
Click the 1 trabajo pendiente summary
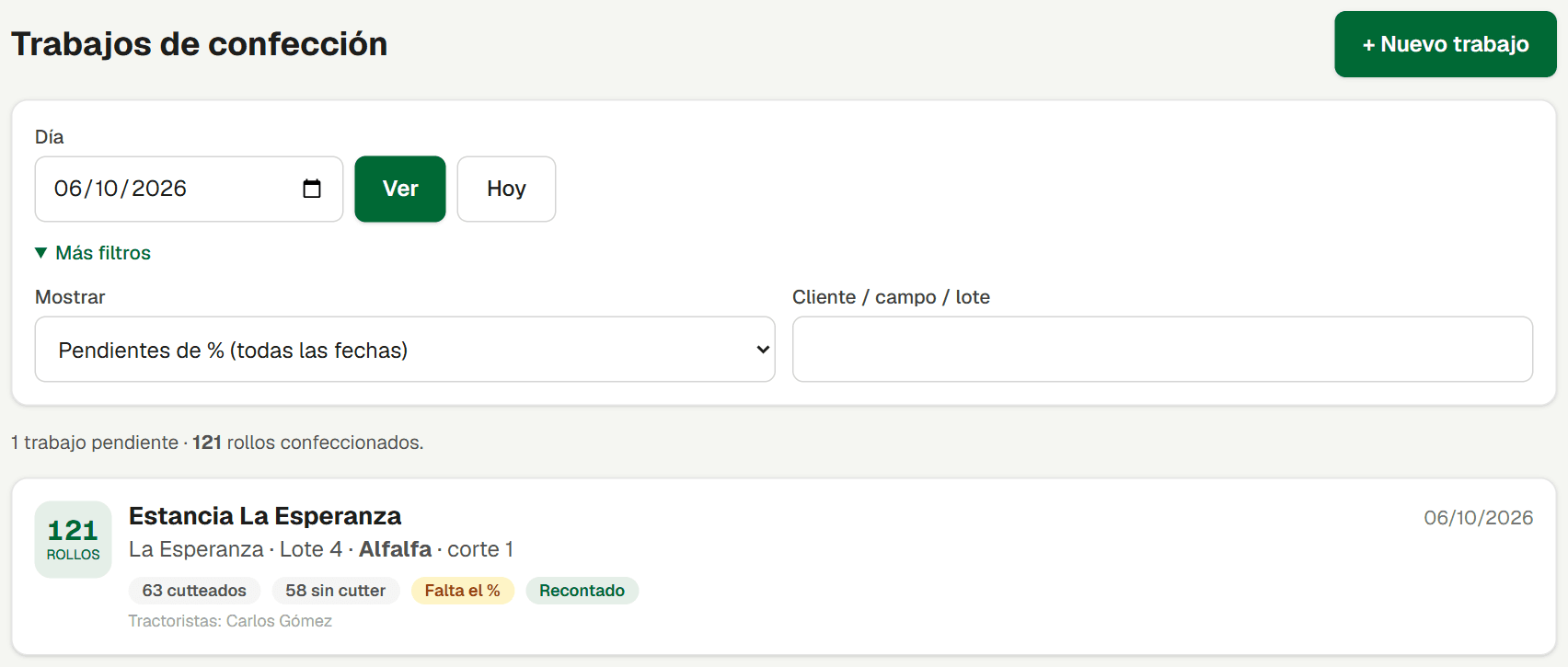(x=217, y=443)
